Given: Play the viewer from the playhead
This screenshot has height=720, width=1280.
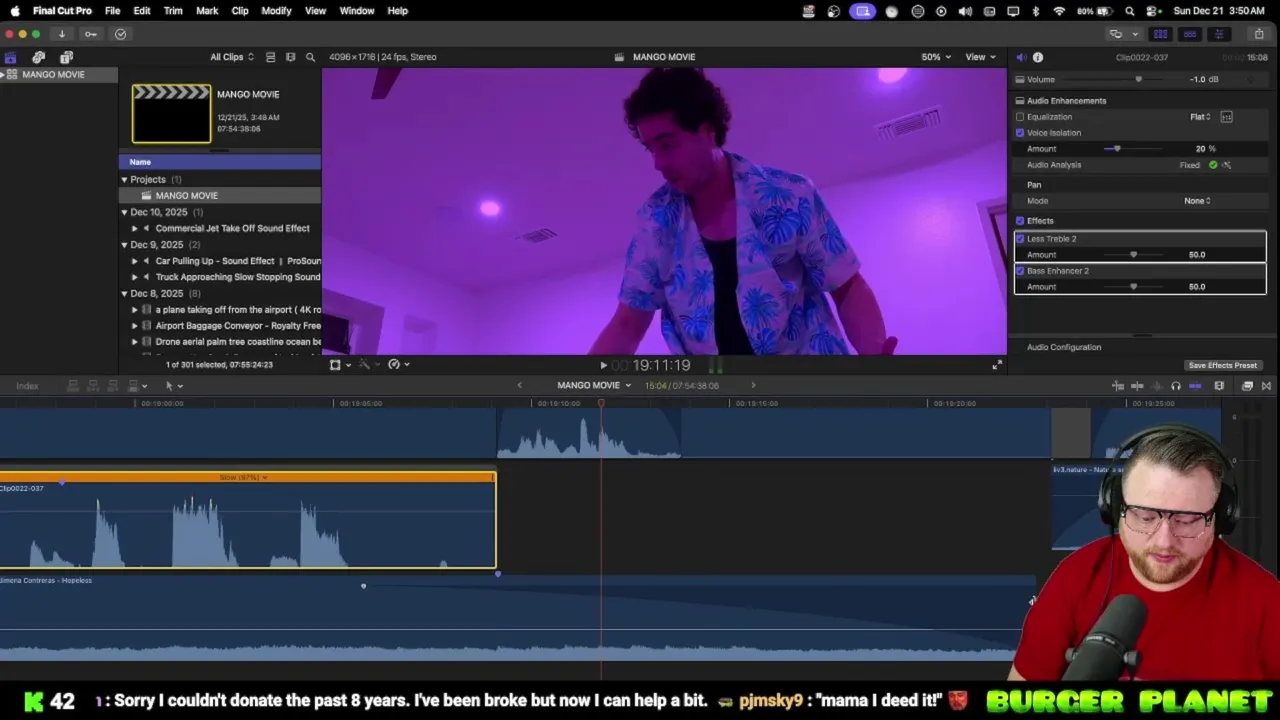Looking at the screenshot, I should (x=603, y=366).
